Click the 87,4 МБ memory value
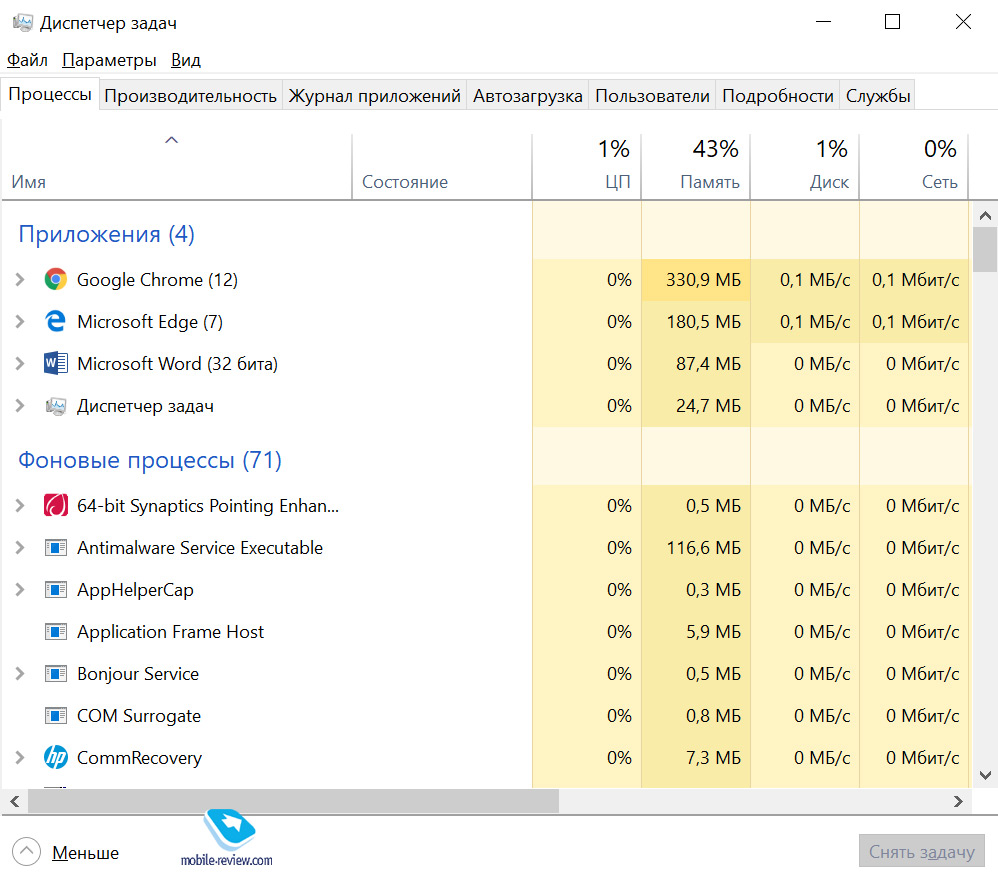The image size is (998, 888). click(708, 363)
